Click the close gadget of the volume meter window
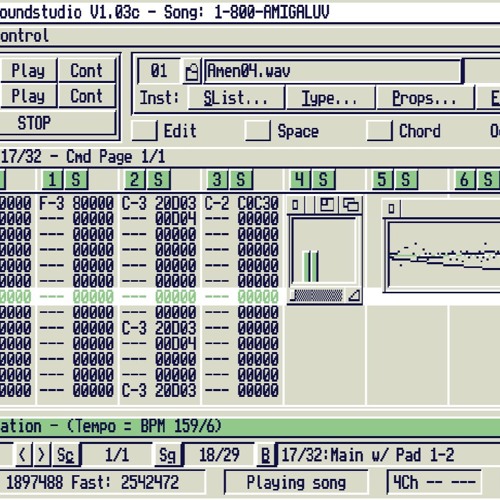This screenshot has width=500, height=500. [x=296, y=205]
